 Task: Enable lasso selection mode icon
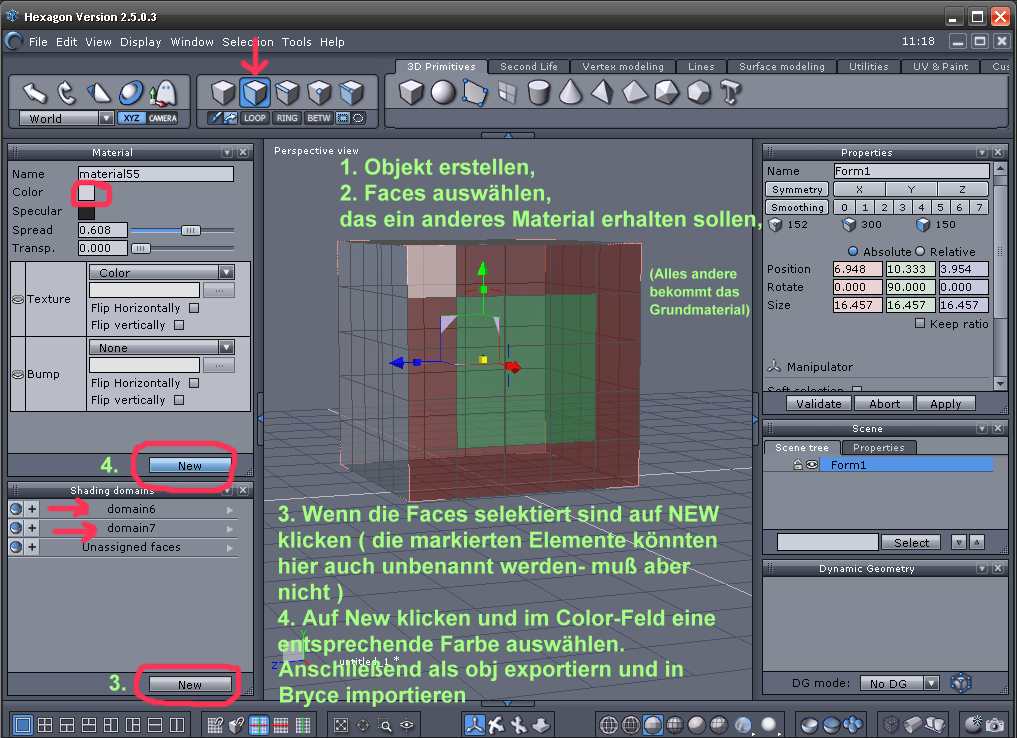(358, 118)
